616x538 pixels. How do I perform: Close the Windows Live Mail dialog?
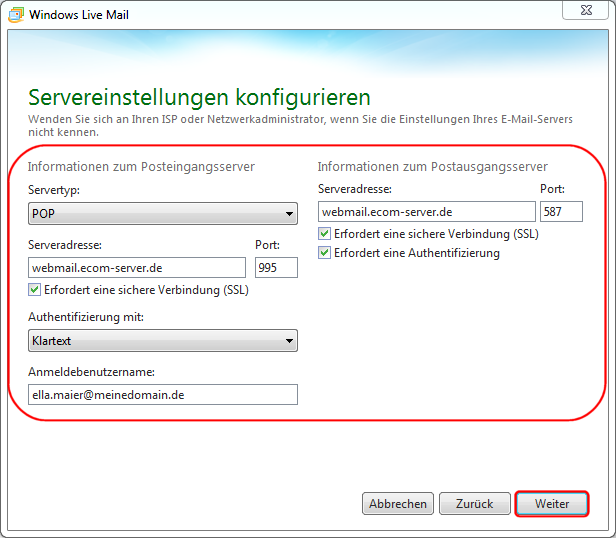tap(592, 10)
